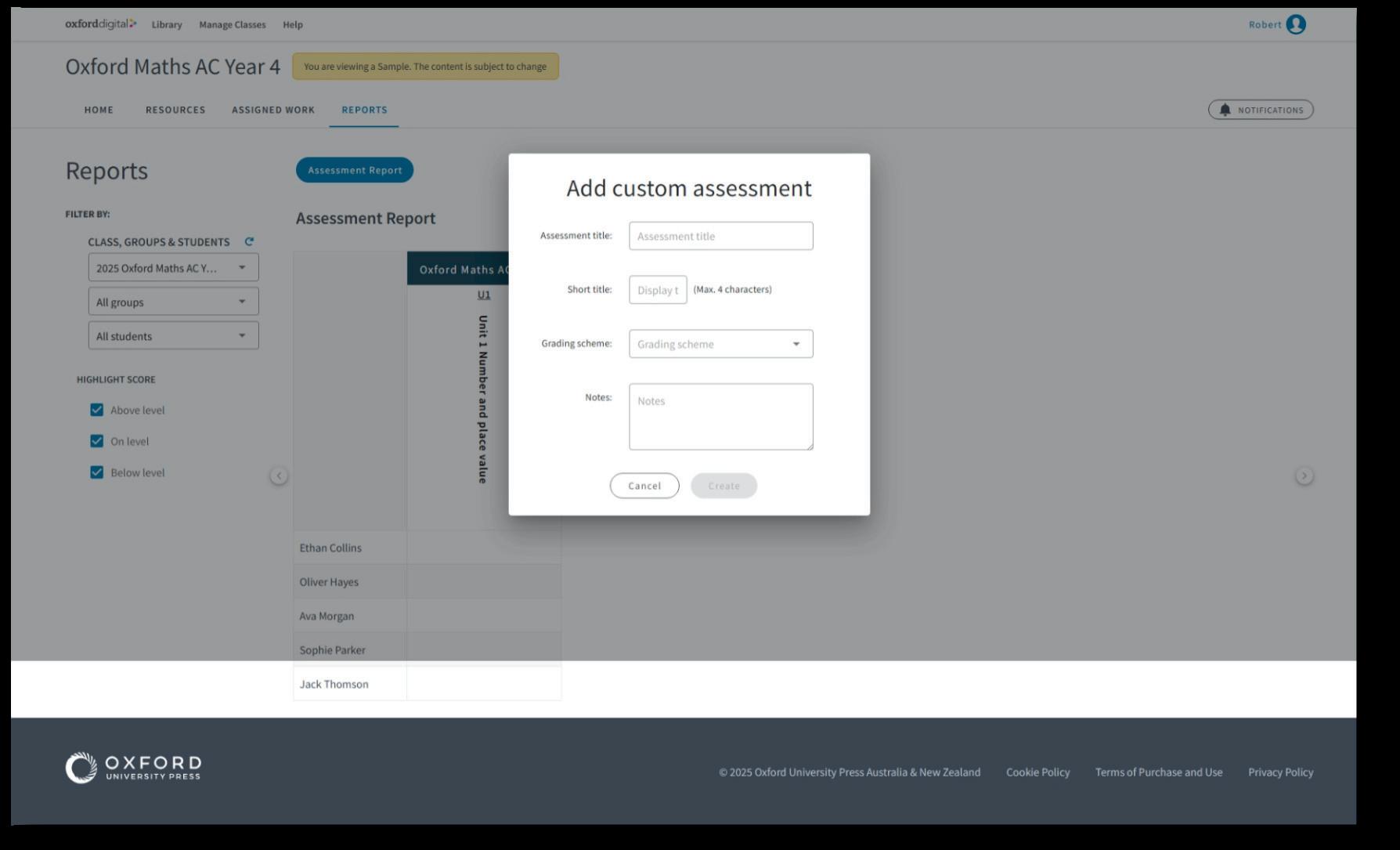1400x850 pixels.
Task: Click the Cancel button in the dialog
Action: click(x=644, y=486)
